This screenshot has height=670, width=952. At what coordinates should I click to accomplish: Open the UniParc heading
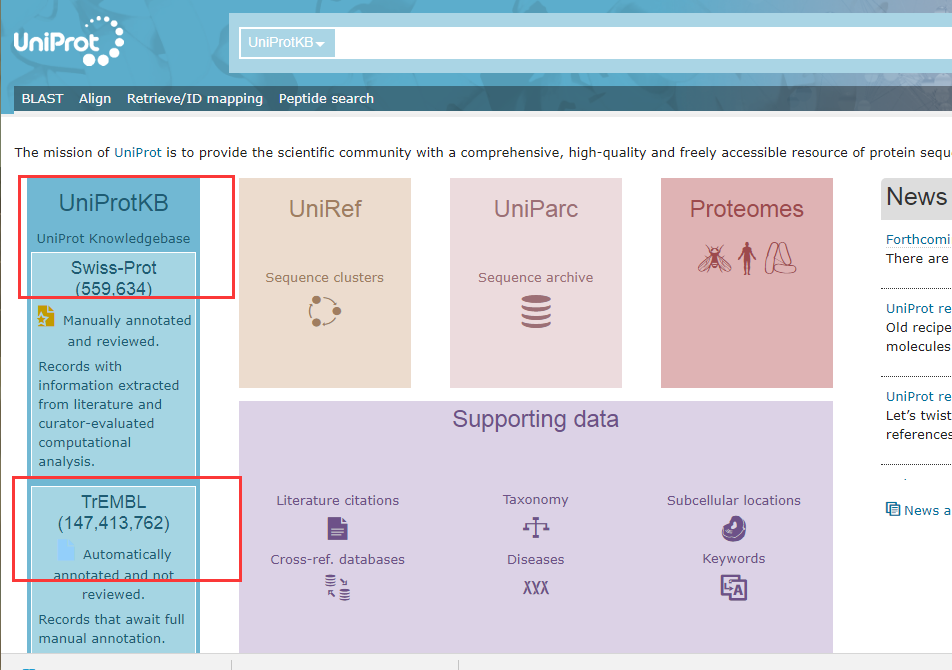[536, 209]
